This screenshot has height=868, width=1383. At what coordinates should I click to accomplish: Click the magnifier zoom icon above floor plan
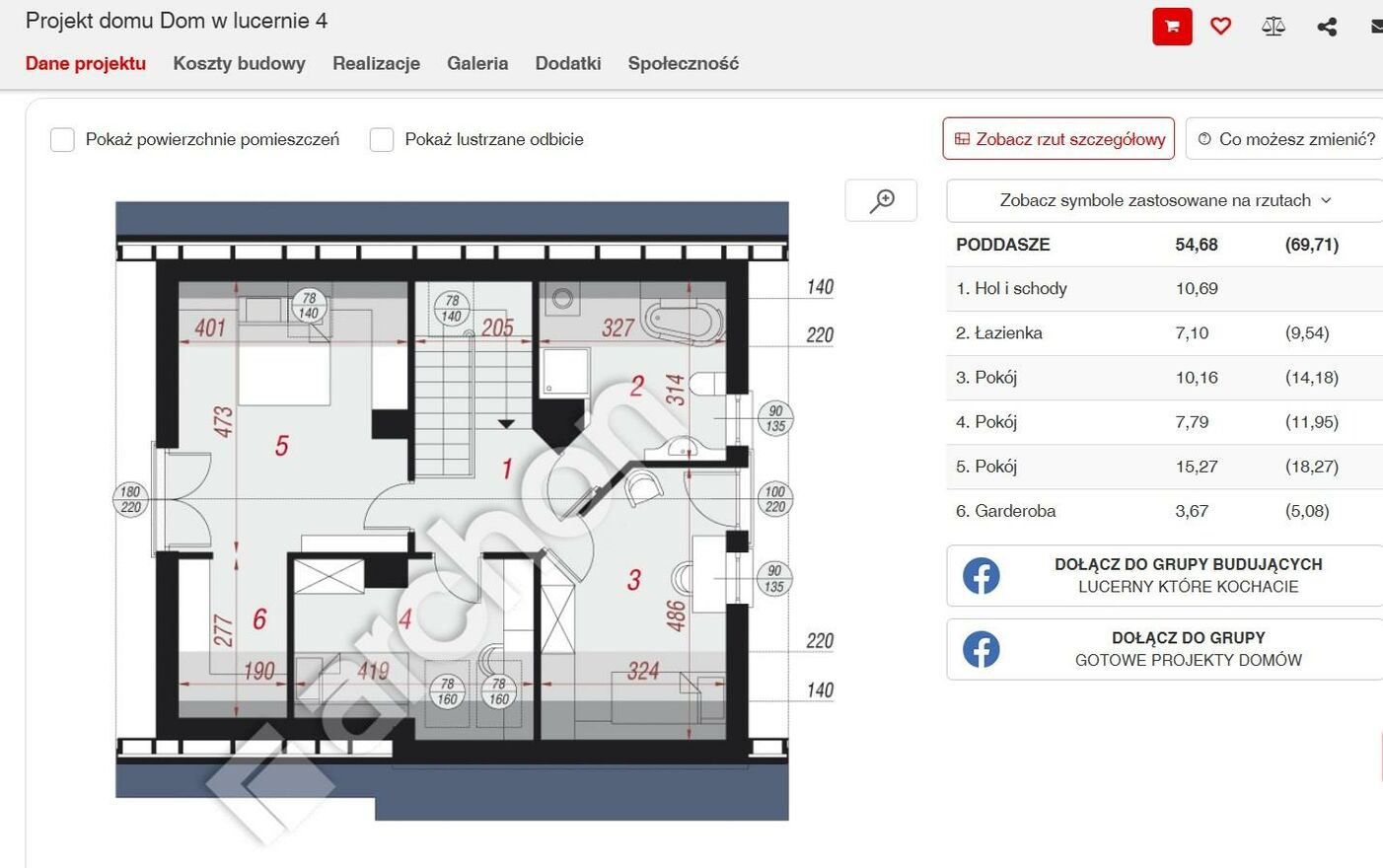tap(881, 200)
